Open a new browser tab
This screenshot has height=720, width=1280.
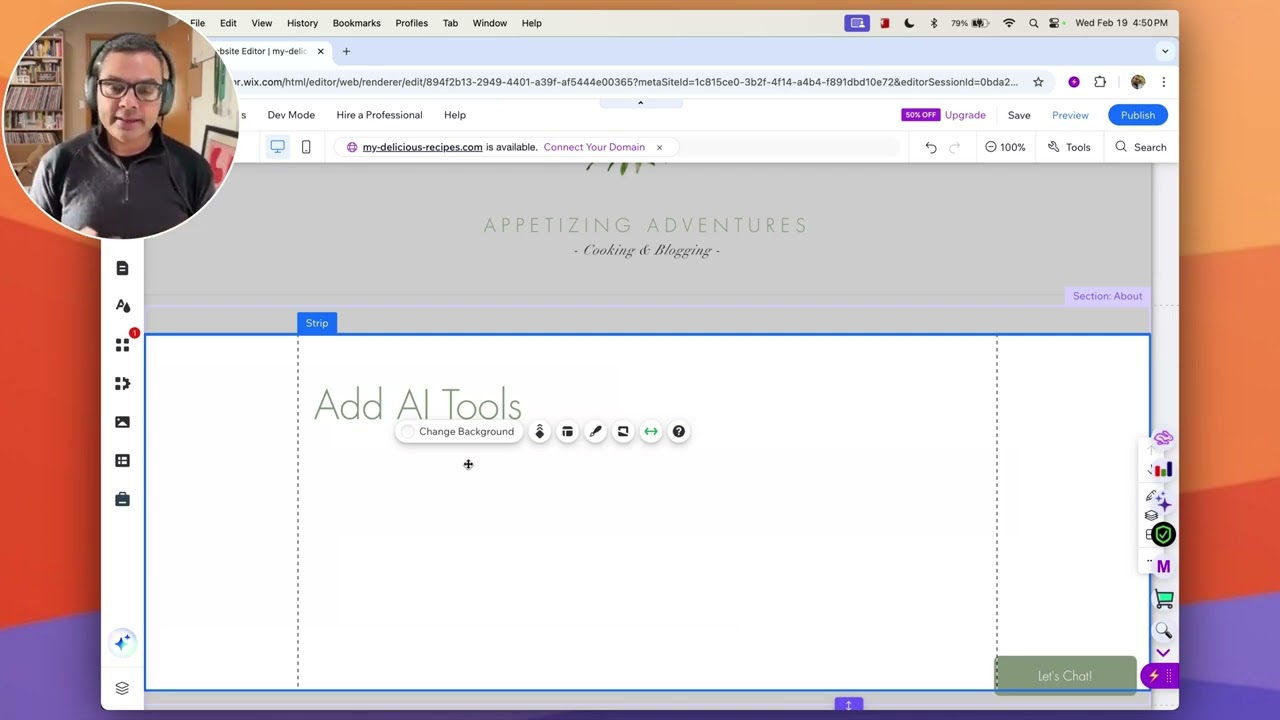point(346,51)
